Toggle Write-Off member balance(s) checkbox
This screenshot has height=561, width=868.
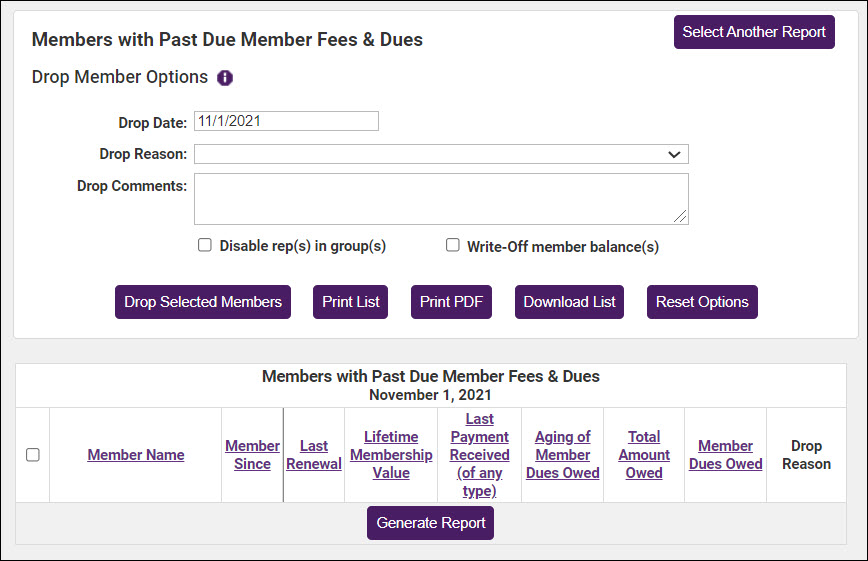(x=453, y=245)
